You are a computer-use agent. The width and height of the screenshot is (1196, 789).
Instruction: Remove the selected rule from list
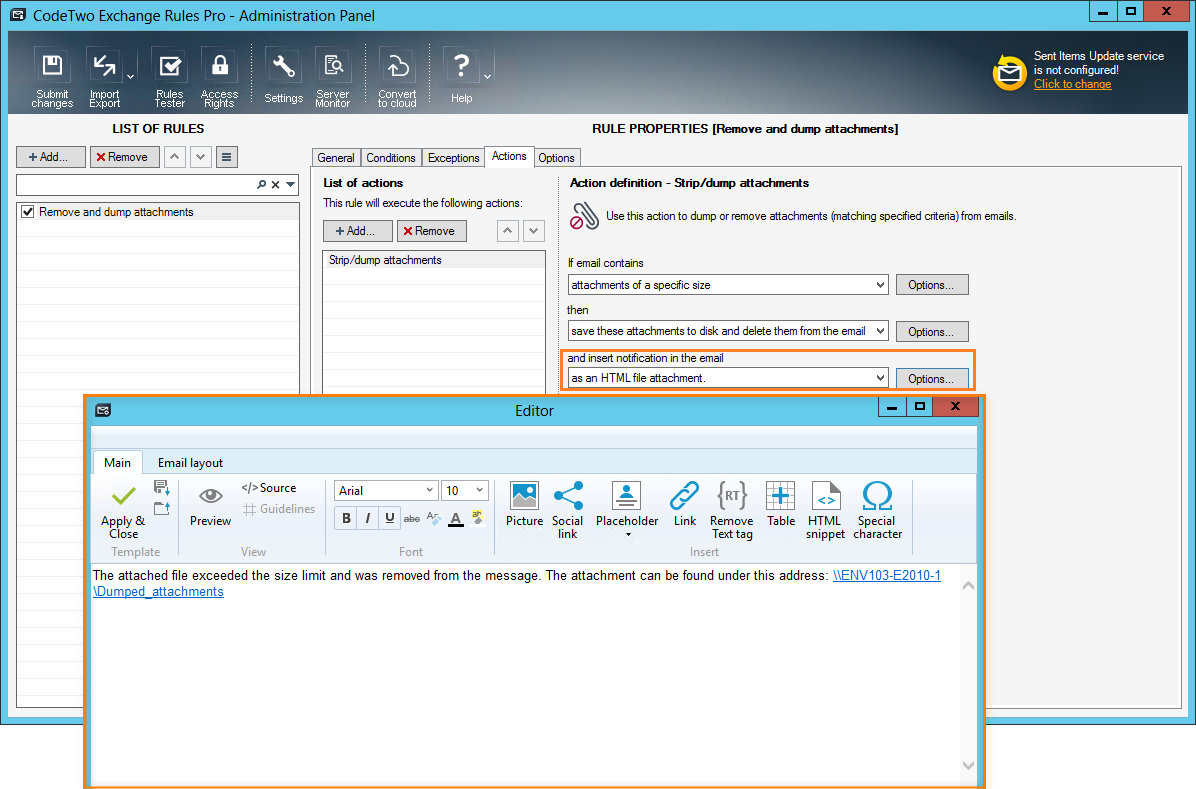tap(124, 157)
